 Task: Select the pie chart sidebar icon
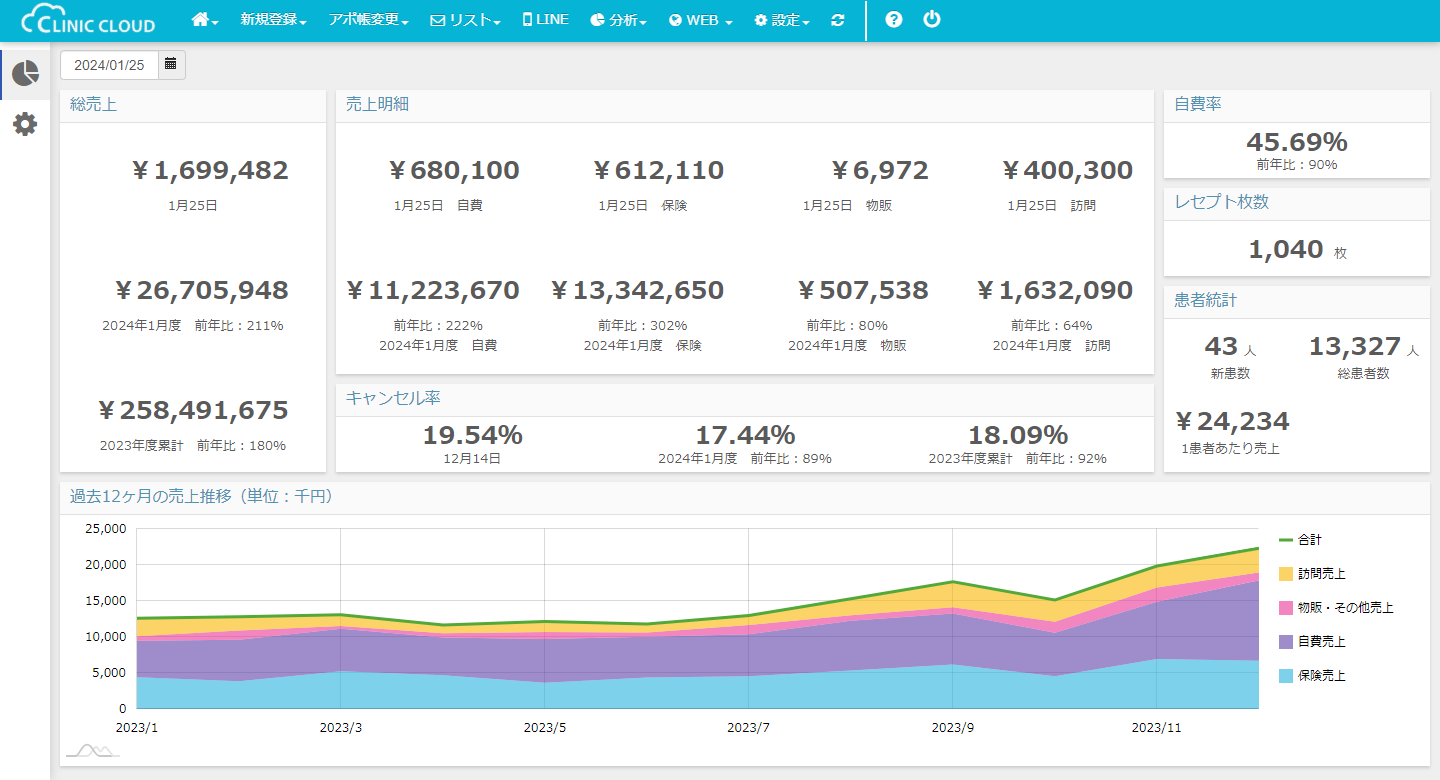pyautogui.click(x=25, y=73)
